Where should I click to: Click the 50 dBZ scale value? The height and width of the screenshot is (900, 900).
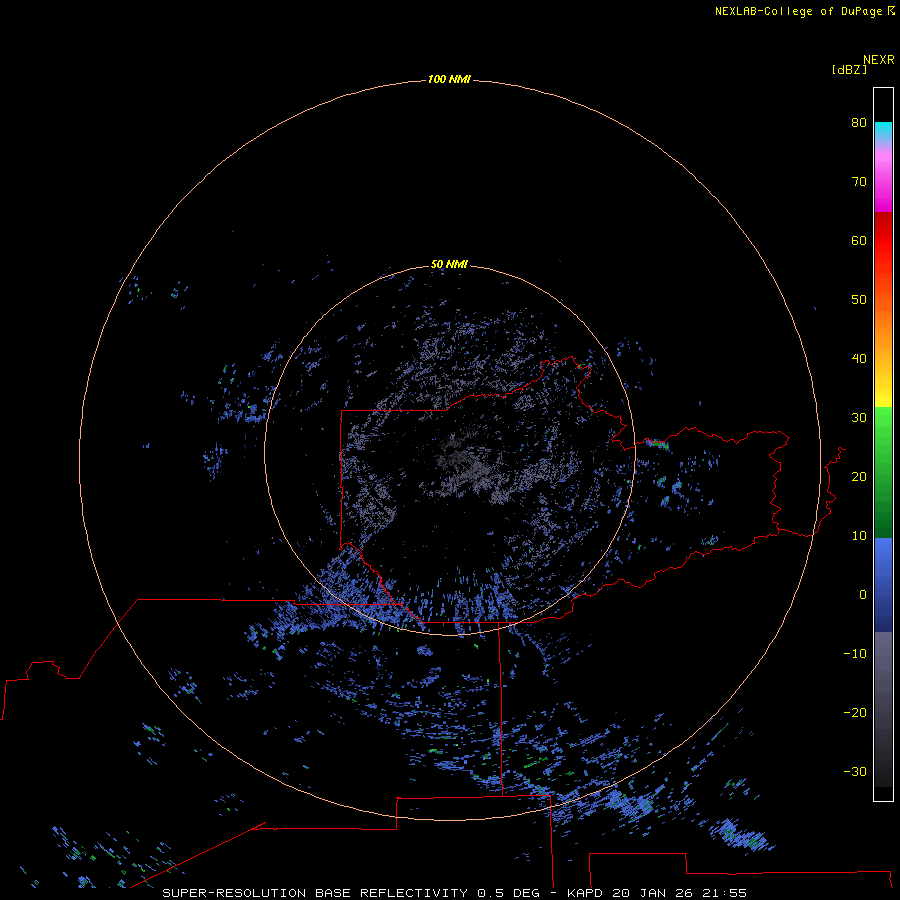859,300
